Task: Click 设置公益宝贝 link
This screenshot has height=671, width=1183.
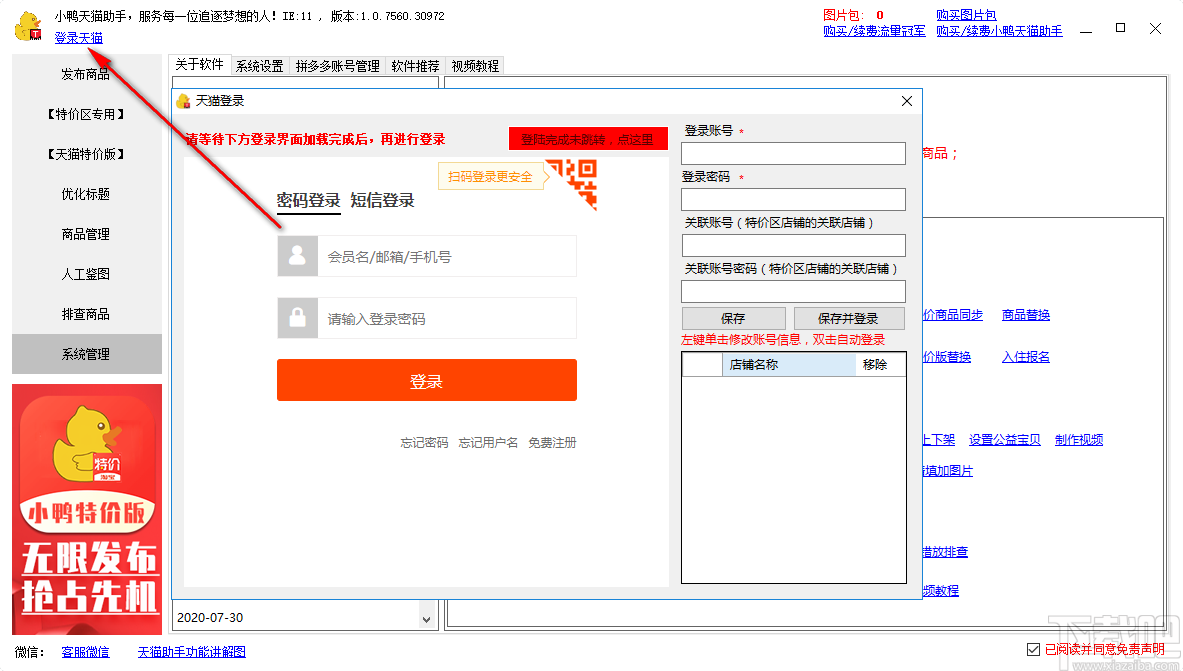Action: [1005, 439]
